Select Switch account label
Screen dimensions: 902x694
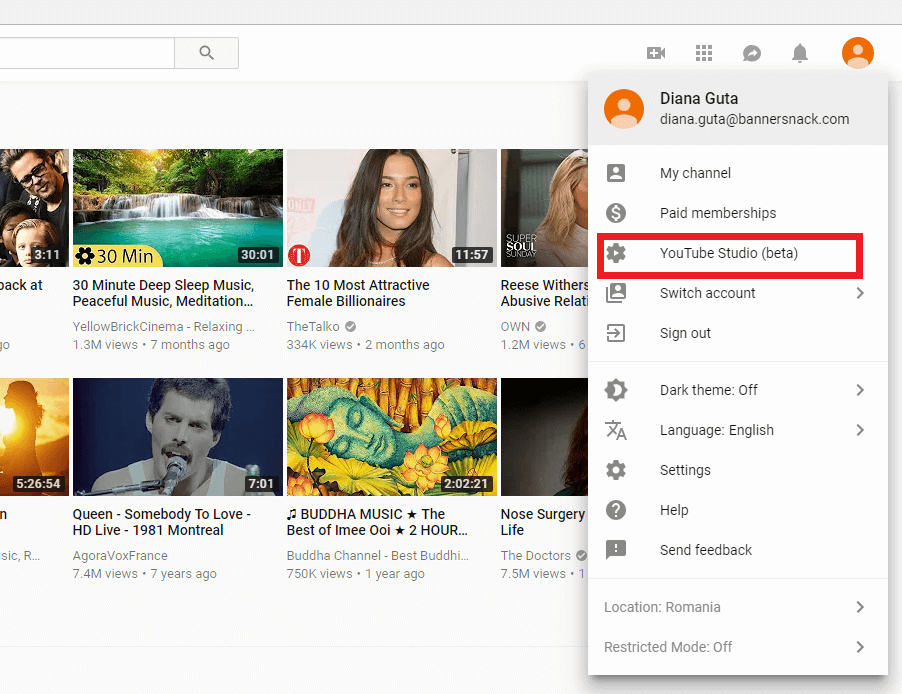coord(707,293)
